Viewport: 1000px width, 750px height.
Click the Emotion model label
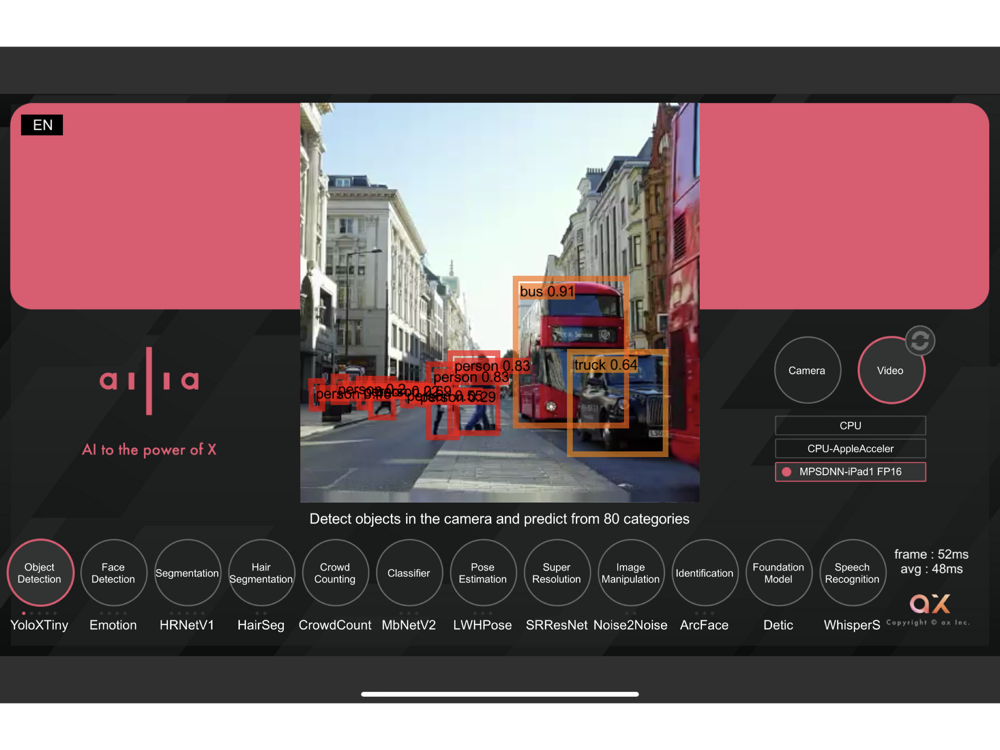tap(113, 625)
